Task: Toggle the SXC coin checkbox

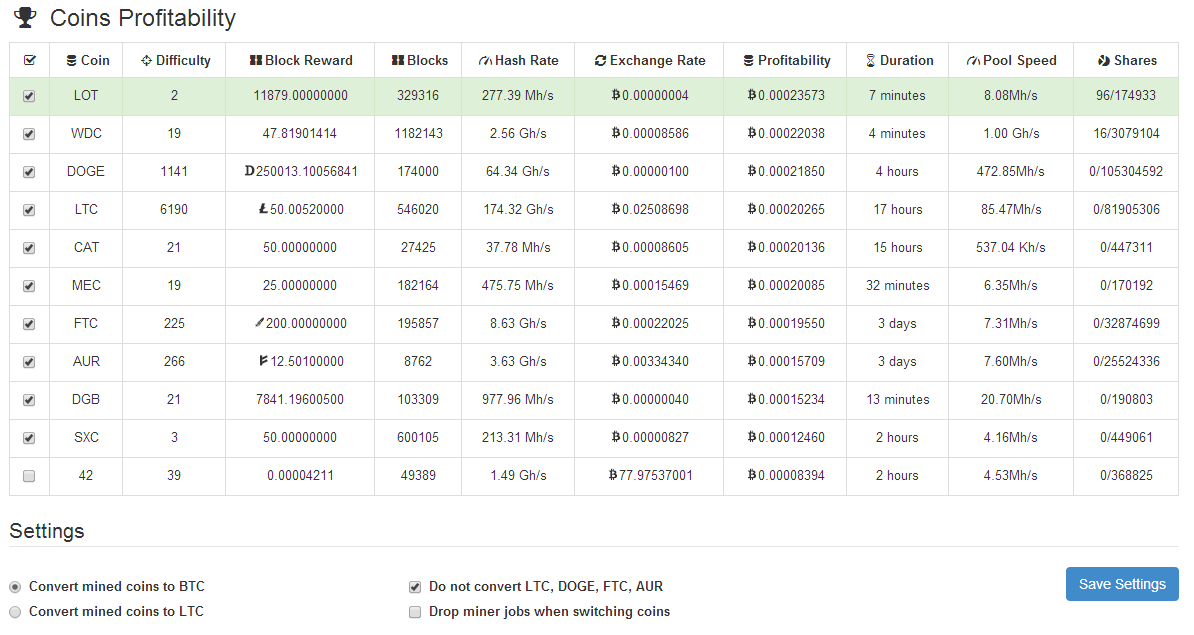Action: click(x=29, y=439)
